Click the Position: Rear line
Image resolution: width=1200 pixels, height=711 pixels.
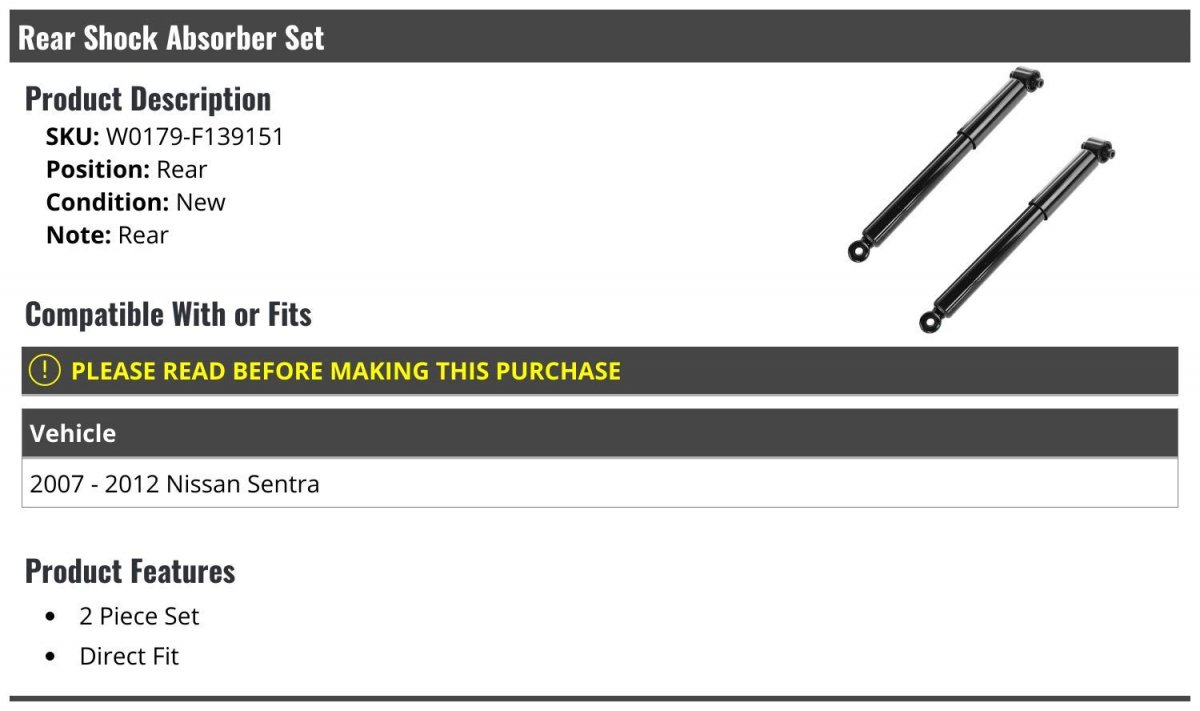click(x=126, y=170)
